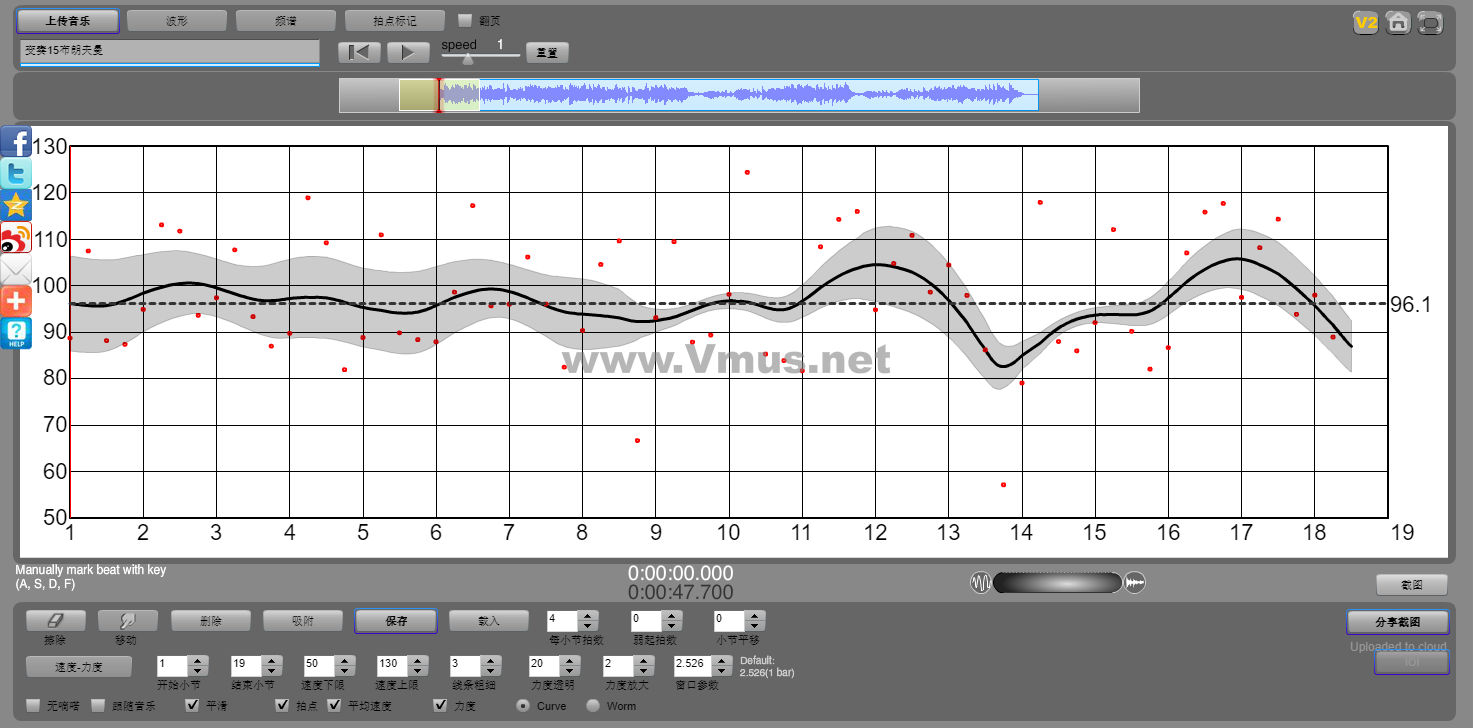Open the blue HELP question mark icon
Viewport: 1473px width, 728px height.
click(x=16, y=334)
